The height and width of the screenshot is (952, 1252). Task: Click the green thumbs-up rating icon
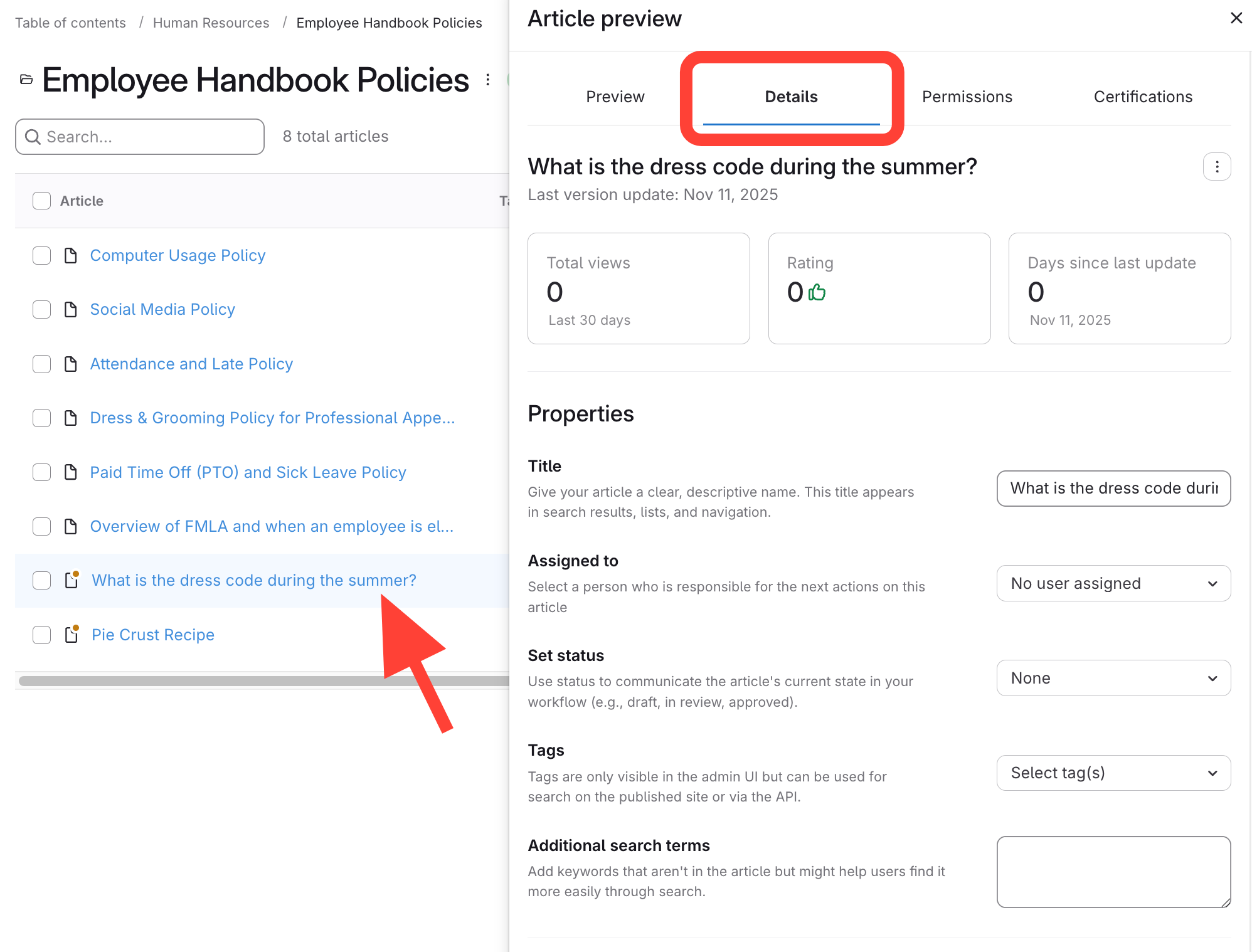(817, 292)
